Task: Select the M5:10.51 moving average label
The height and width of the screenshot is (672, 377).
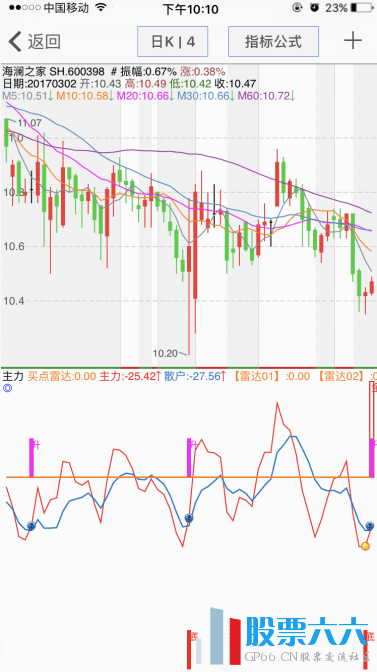Action: [x=25, y=96]
